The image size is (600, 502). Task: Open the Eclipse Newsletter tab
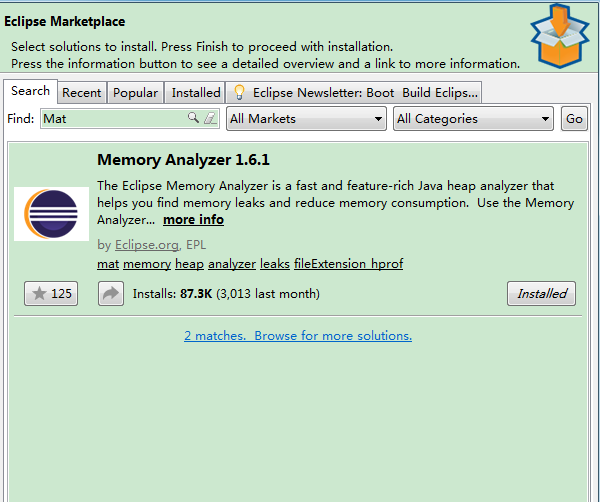354,93
